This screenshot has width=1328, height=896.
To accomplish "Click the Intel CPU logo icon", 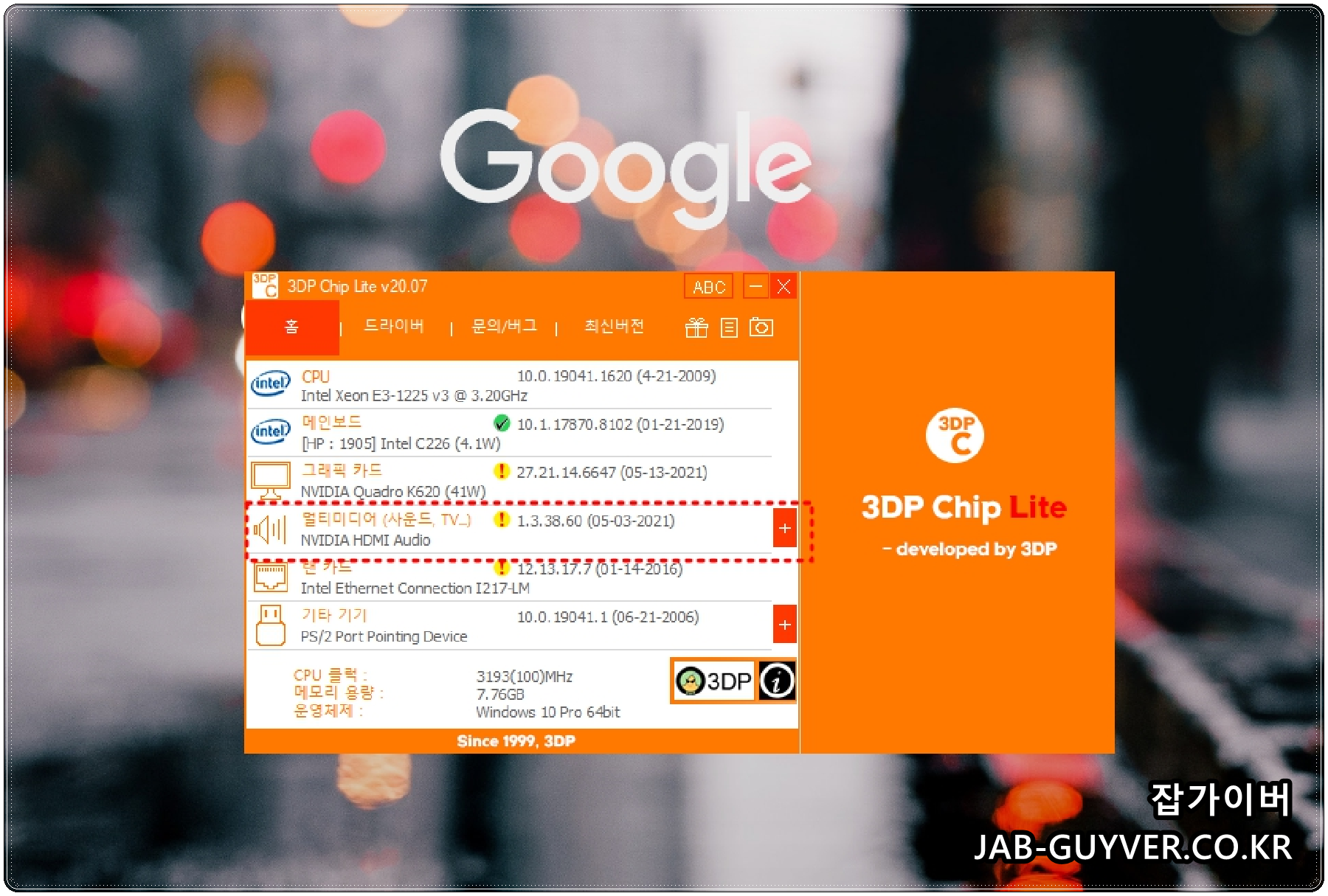I will tap(271, 383).
